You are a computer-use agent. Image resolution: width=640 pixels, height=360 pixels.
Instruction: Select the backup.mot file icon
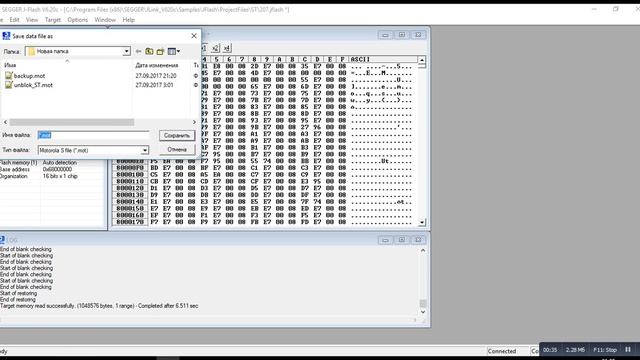coord(9,76)
